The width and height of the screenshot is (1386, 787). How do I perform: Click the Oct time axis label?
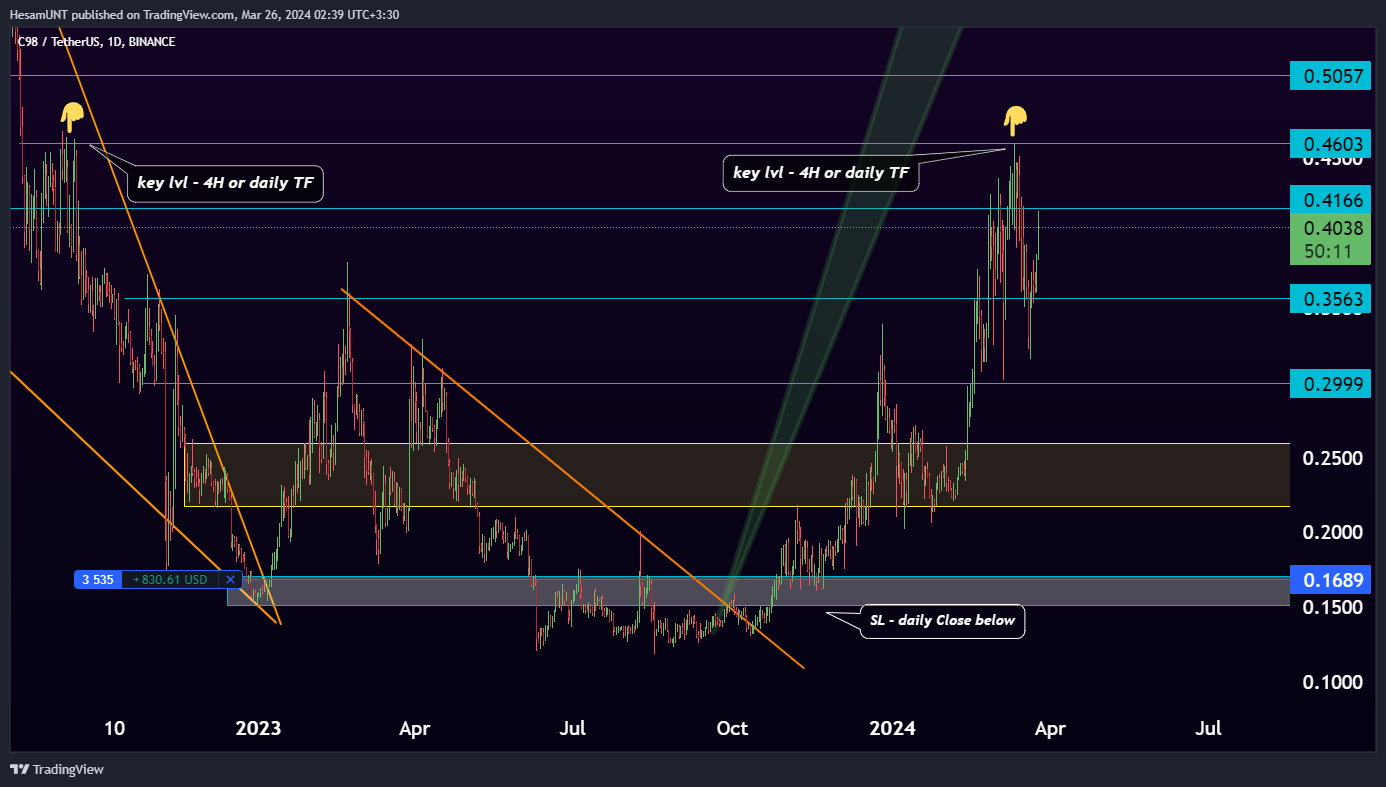coord(733,729)
